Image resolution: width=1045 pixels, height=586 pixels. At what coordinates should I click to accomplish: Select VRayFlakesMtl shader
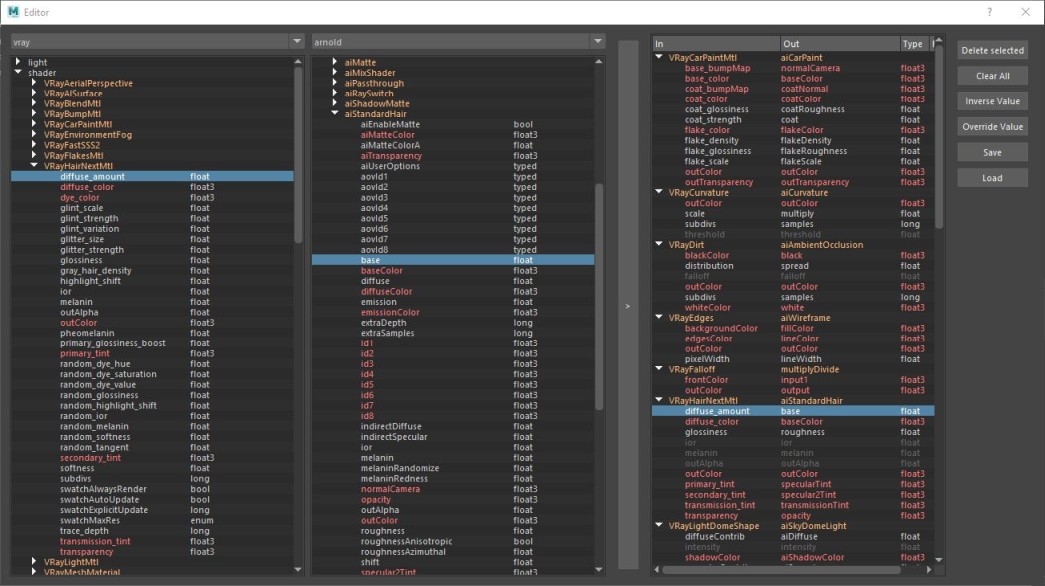[73, 155]
